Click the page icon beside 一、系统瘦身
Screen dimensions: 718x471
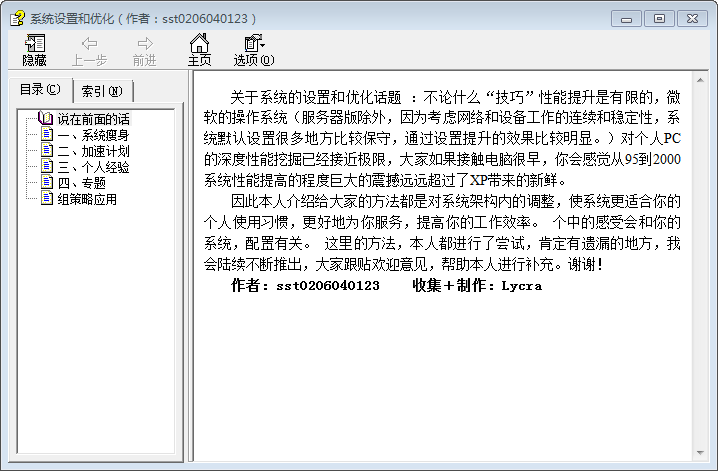pos(47,135)
